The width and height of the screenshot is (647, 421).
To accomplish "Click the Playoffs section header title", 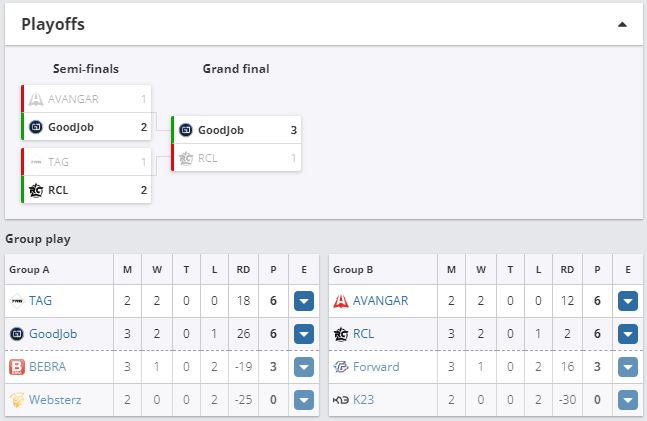I will click(53, 23).
